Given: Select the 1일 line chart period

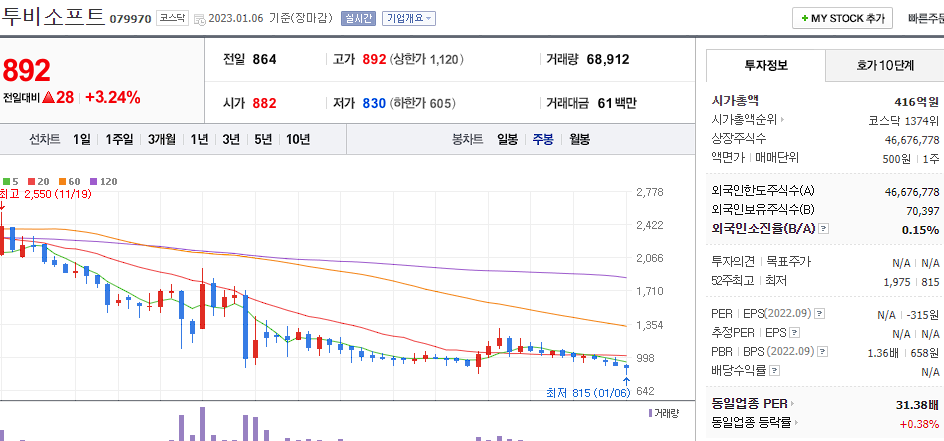Looking at the screenshot, I should pyautogui.click(x=81, y=140).
